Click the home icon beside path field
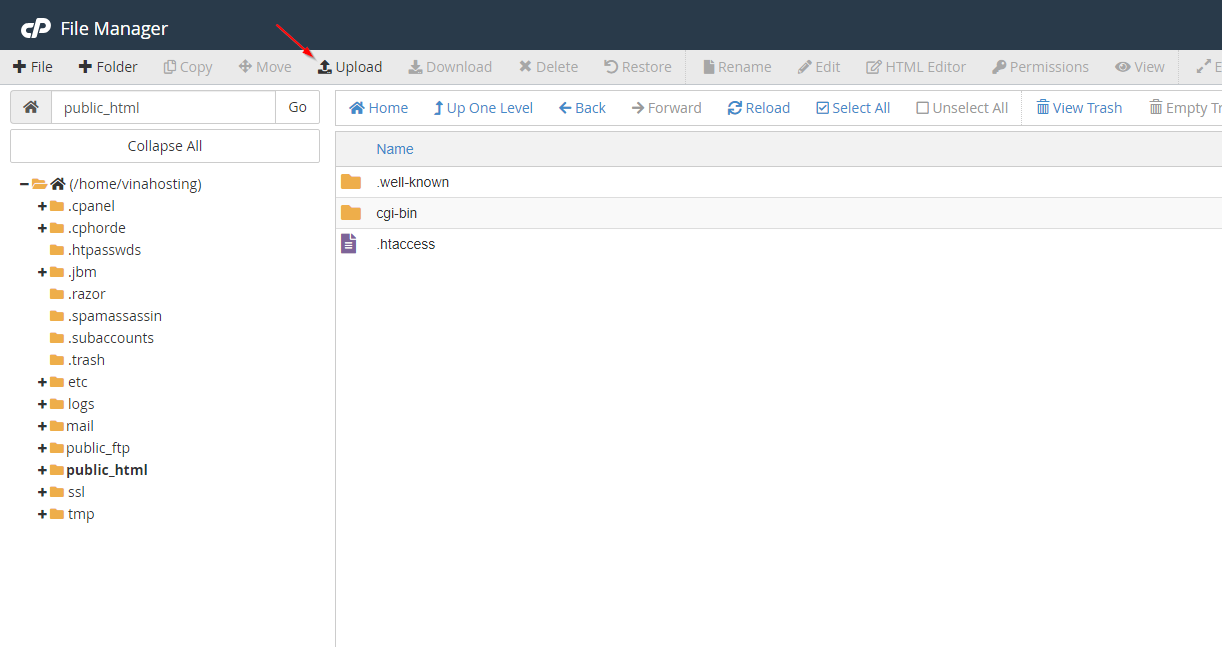Screen dimensions: 1222x647 pyautogui.click(x=31, y=107)
